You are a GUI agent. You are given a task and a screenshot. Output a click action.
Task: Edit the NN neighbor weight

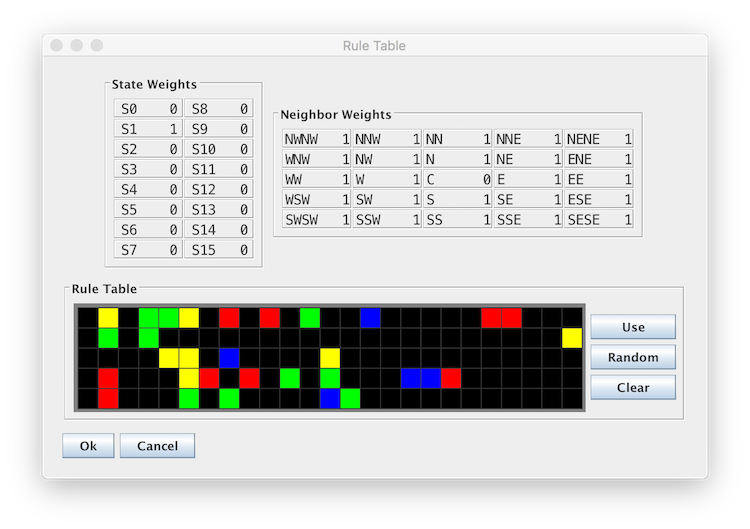458,139
